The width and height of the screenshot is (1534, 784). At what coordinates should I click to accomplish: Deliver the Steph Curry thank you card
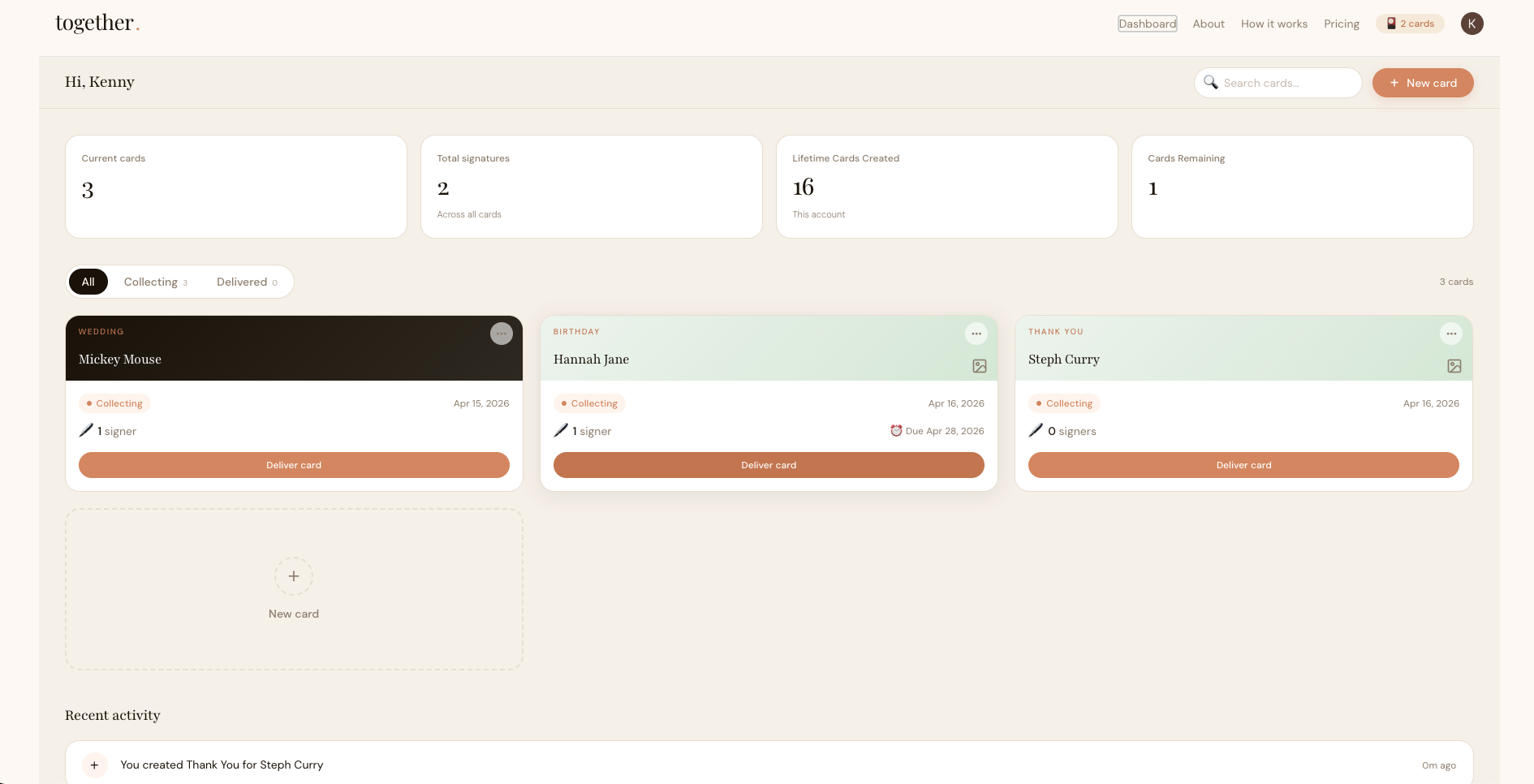[x=1243, y=465]
